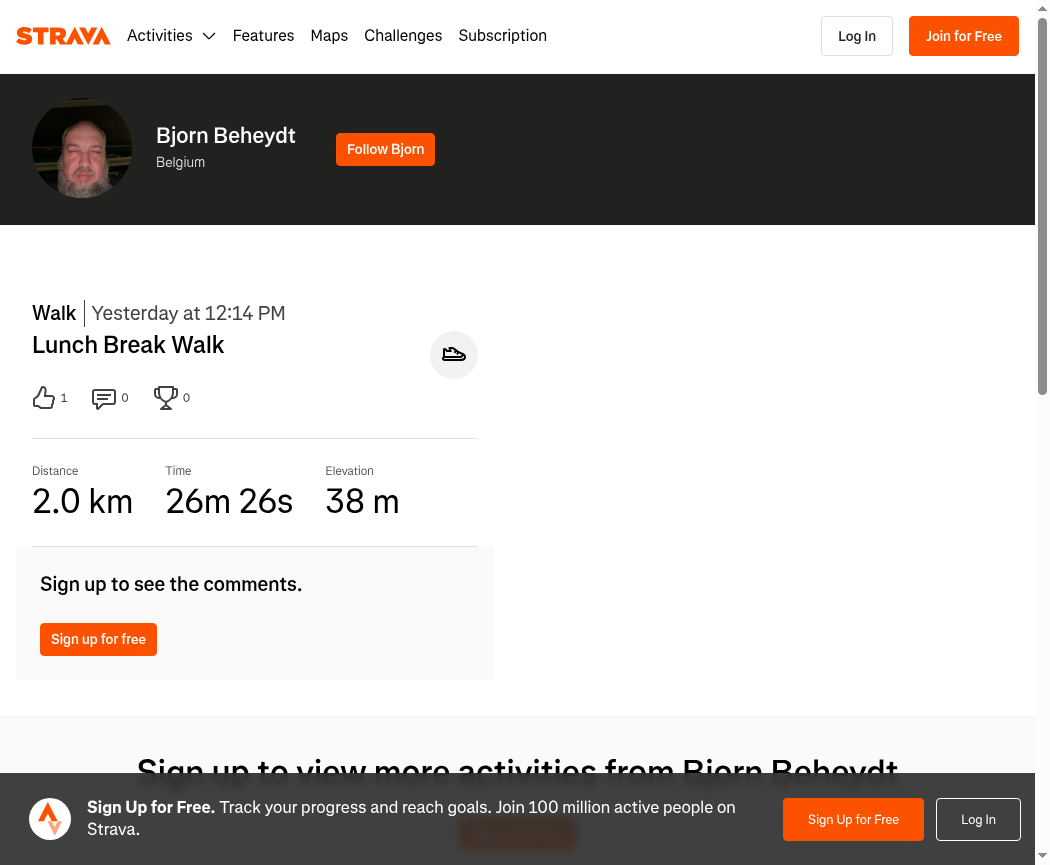Click the 'Sign up to see the comments.' heading
The height and width of the screenshot is (865, 1050).
point(171,584)
